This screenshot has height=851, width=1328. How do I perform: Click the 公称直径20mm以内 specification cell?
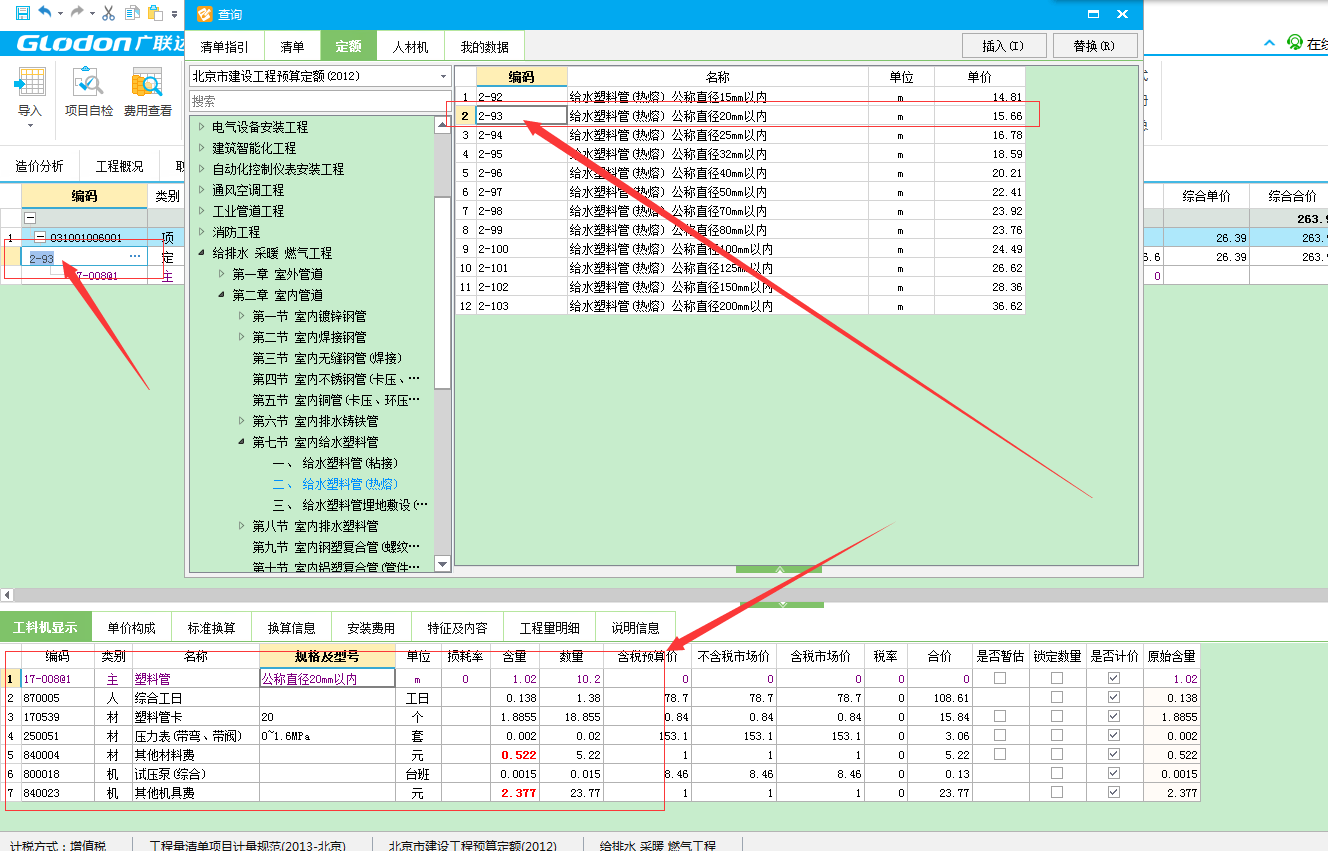[326, 679]
